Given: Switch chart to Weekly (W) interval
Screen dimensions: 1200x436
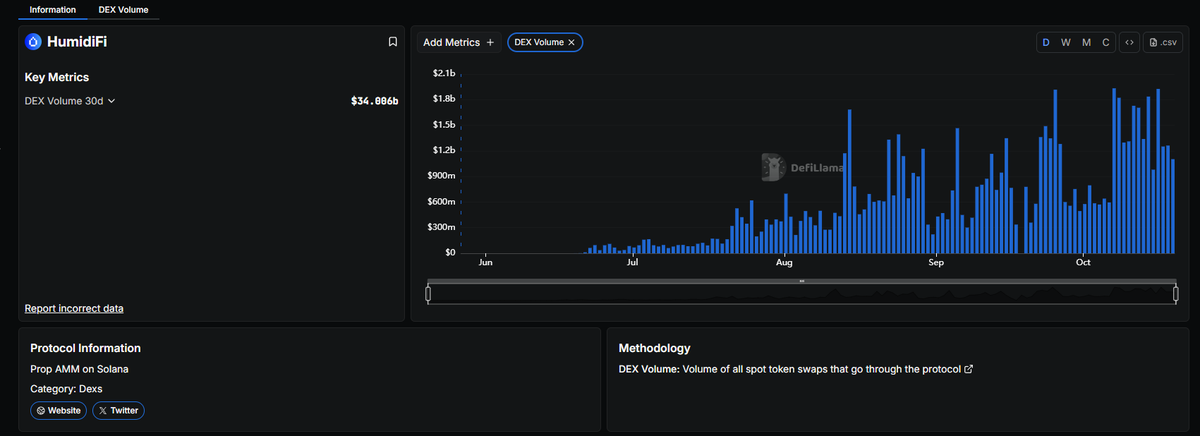Looking at the screenshot, I should [x=1066, y=42].
